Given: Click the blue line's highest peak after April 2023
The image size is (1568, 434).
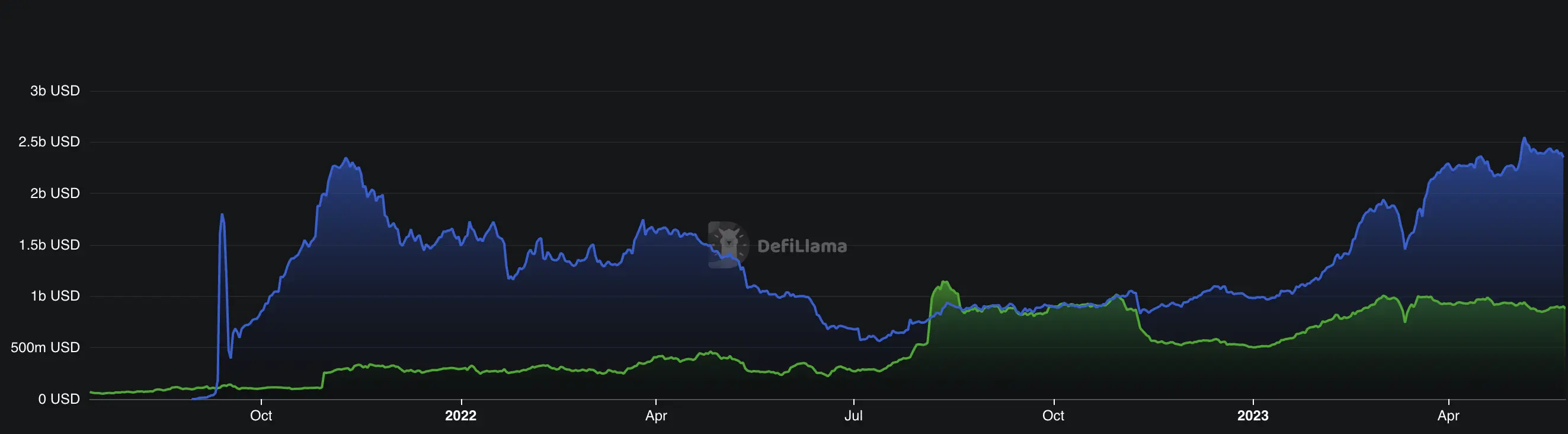Looking at the screenshot, I should tap(1524, 138).
